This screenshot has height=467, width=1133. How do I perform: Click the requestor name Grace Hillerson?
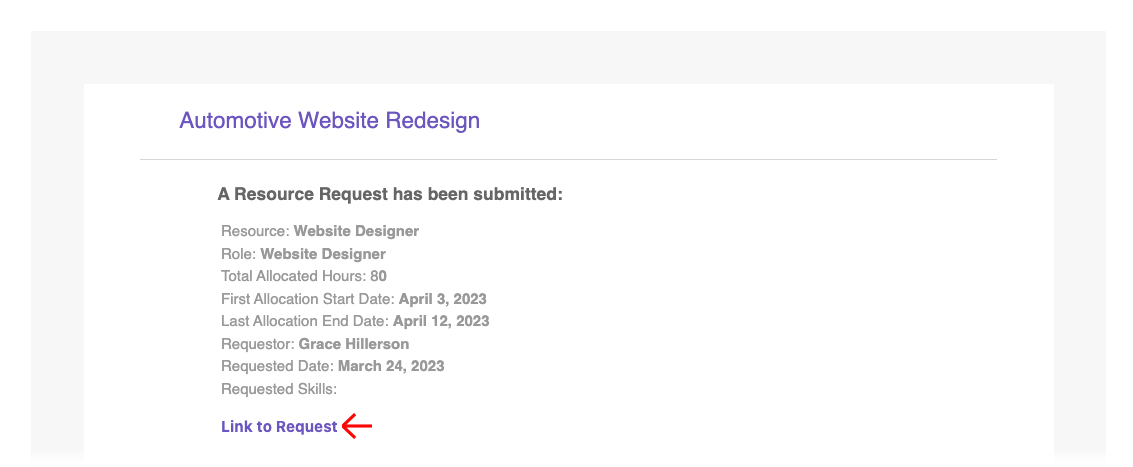354,344
